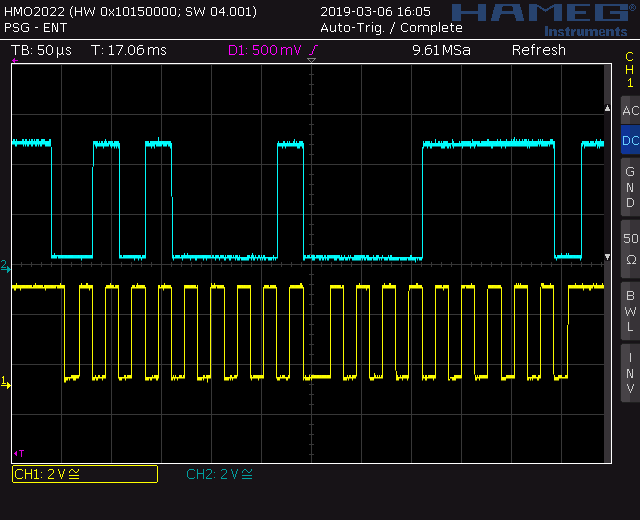Click the trigger position triangle at top
Viewport: 640px width, 520px height.
pyautogui.click(x=311, y=60)
